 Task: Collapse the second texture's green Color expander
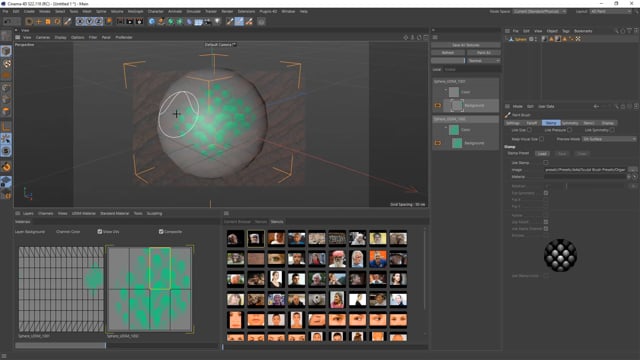[x=446, y=127]
